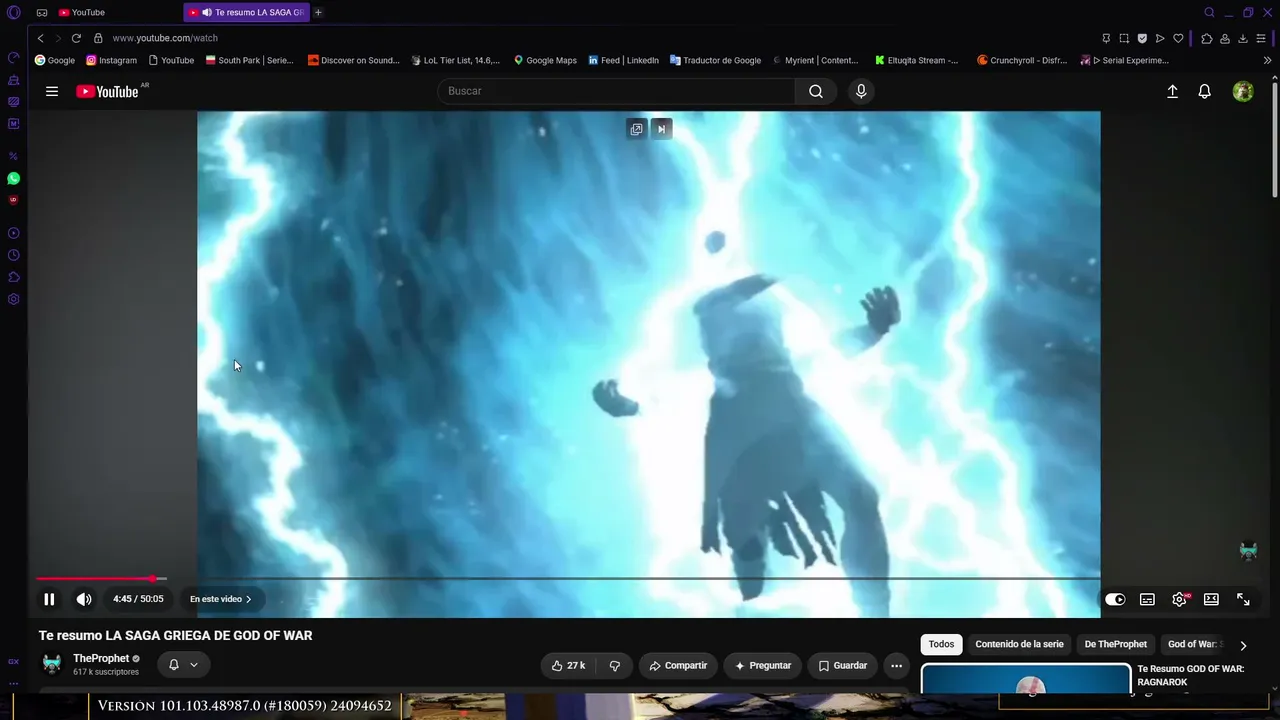Dislike the video
Screen dimensions: 1280x720
click(615, 665)
